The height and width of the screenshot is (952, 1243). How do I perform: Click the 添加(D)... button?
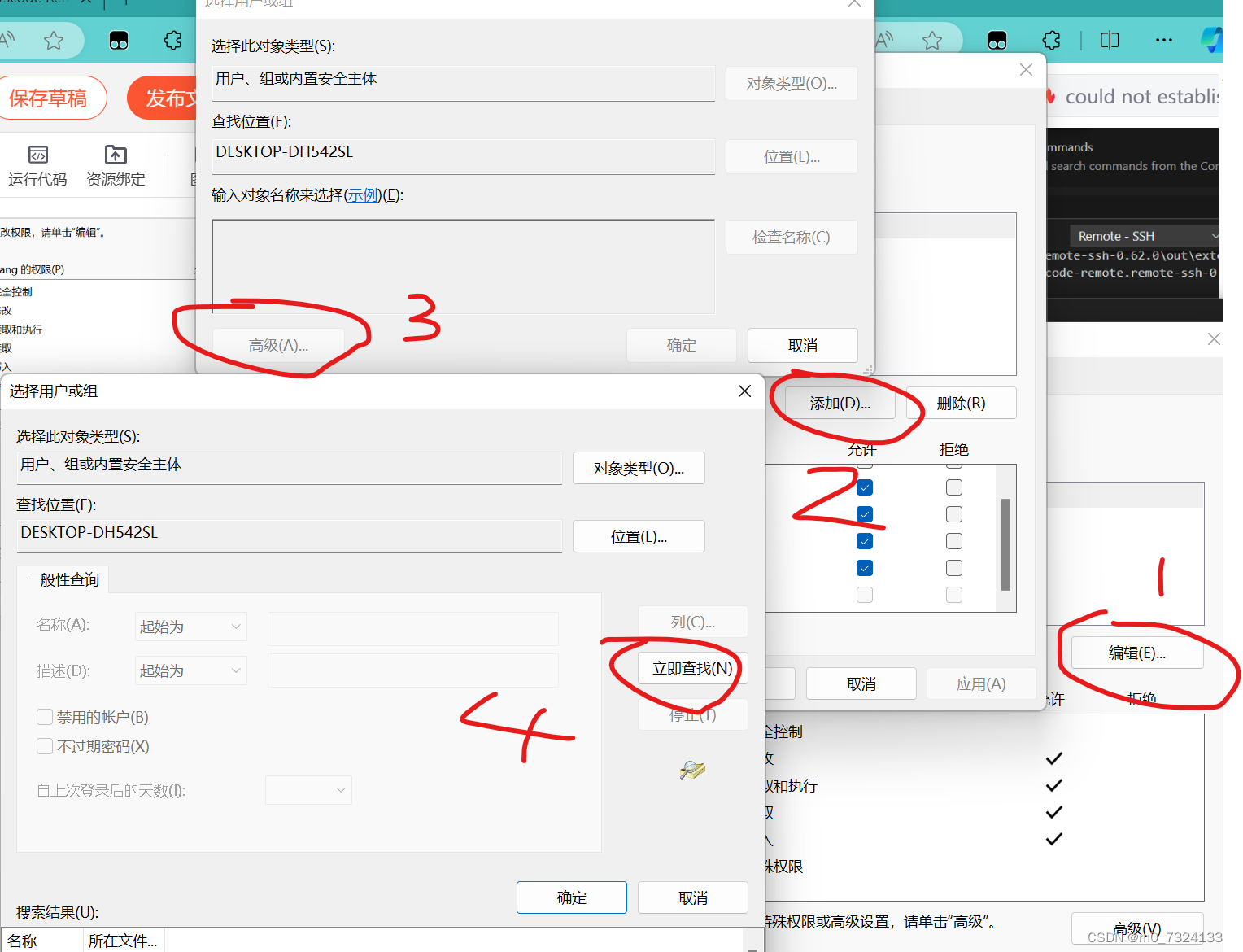[840, 403]
